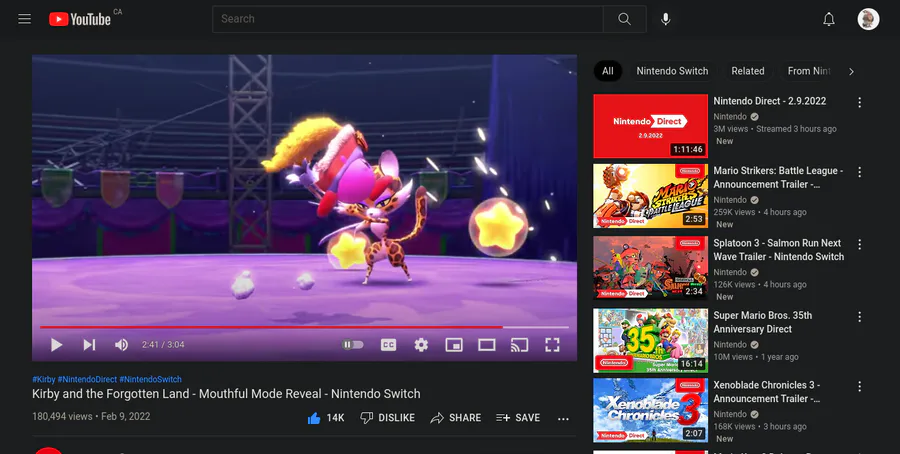This screenshot has height=454, width=900.
Task: Open the account avatar menu
Action: coord(868,19)
